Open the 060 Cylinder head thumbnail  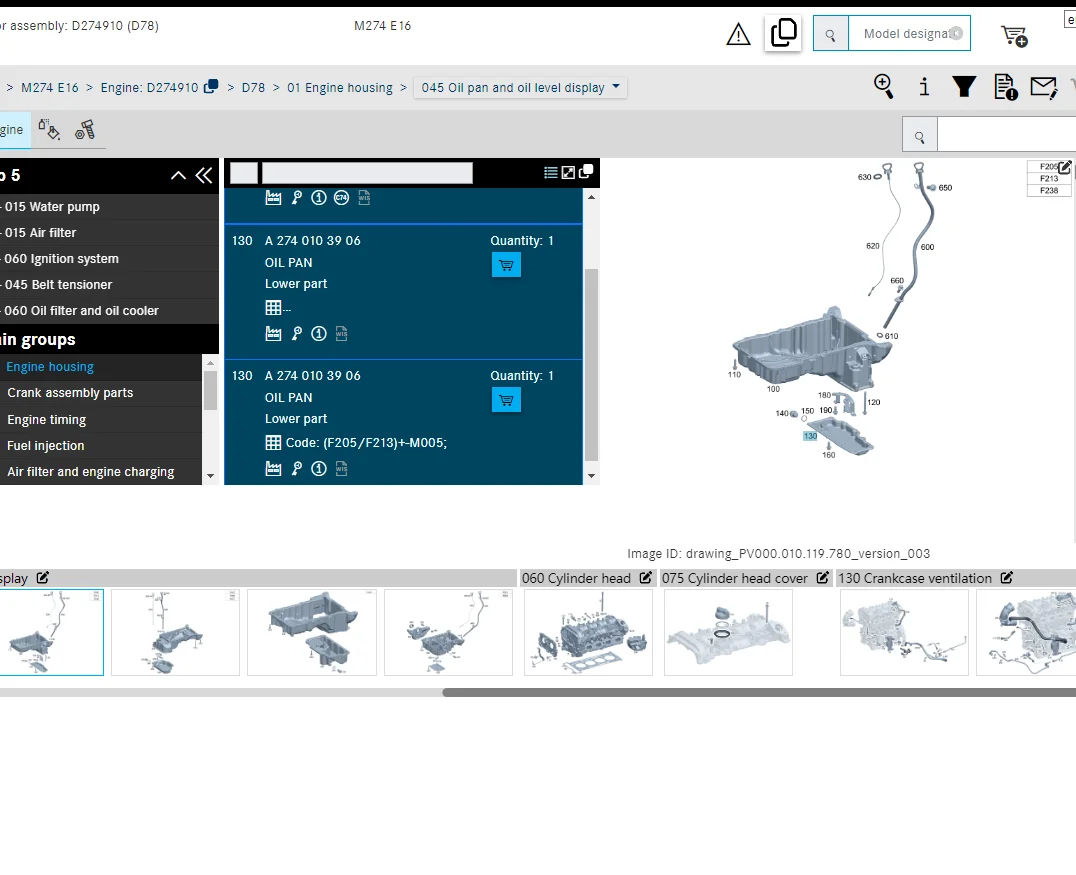588,632
